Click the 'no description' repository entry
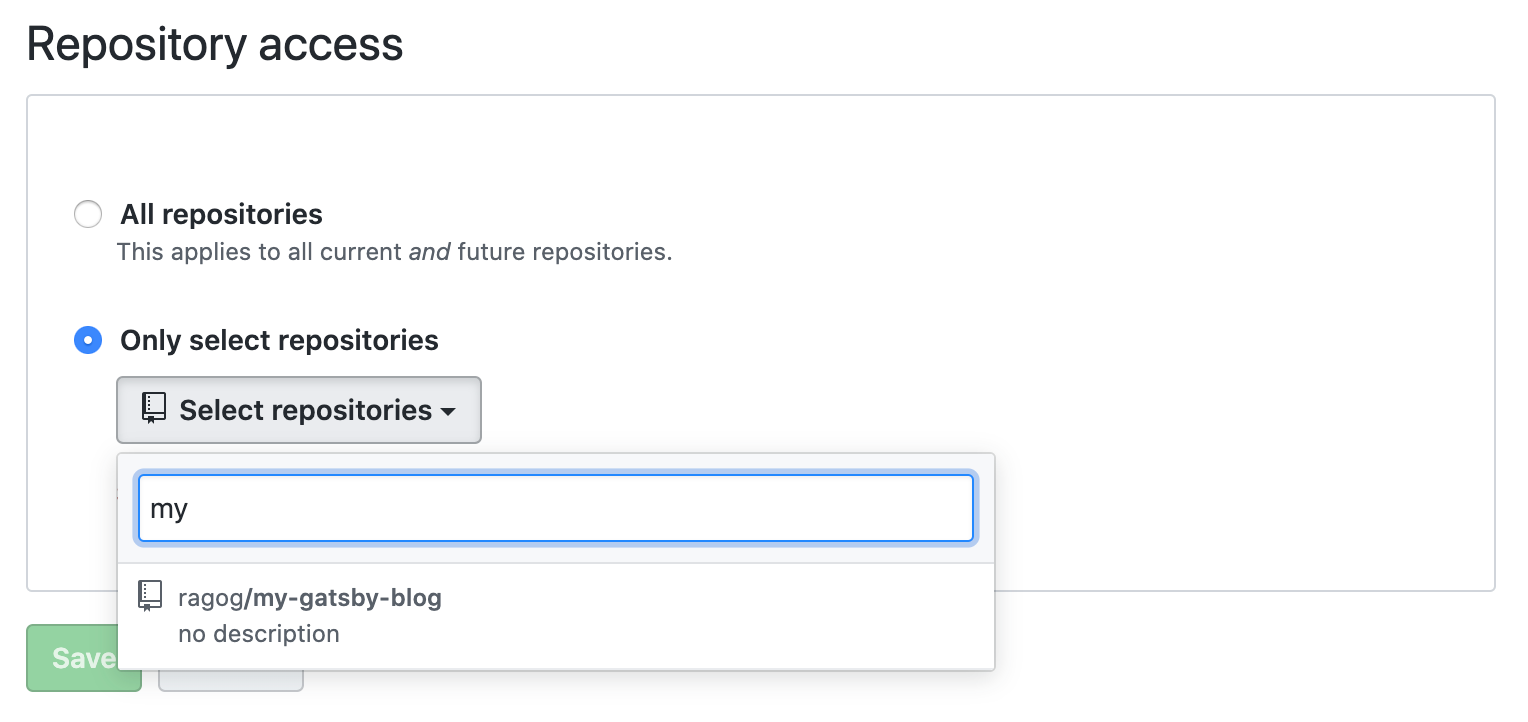Image resolution: width=1528 pixels, height=722 pixels. [259, 633]
